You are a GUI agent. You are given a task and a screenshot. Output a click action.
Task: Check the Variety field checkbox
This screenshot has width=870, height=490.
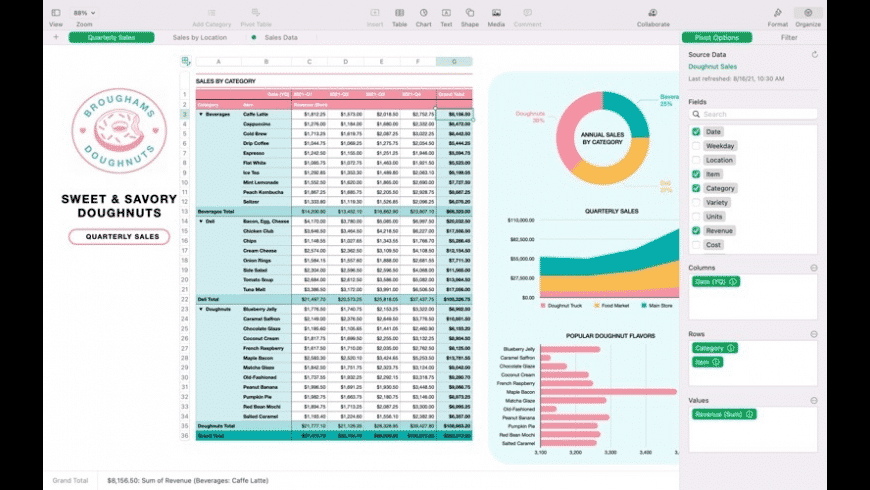click(696, 203)
